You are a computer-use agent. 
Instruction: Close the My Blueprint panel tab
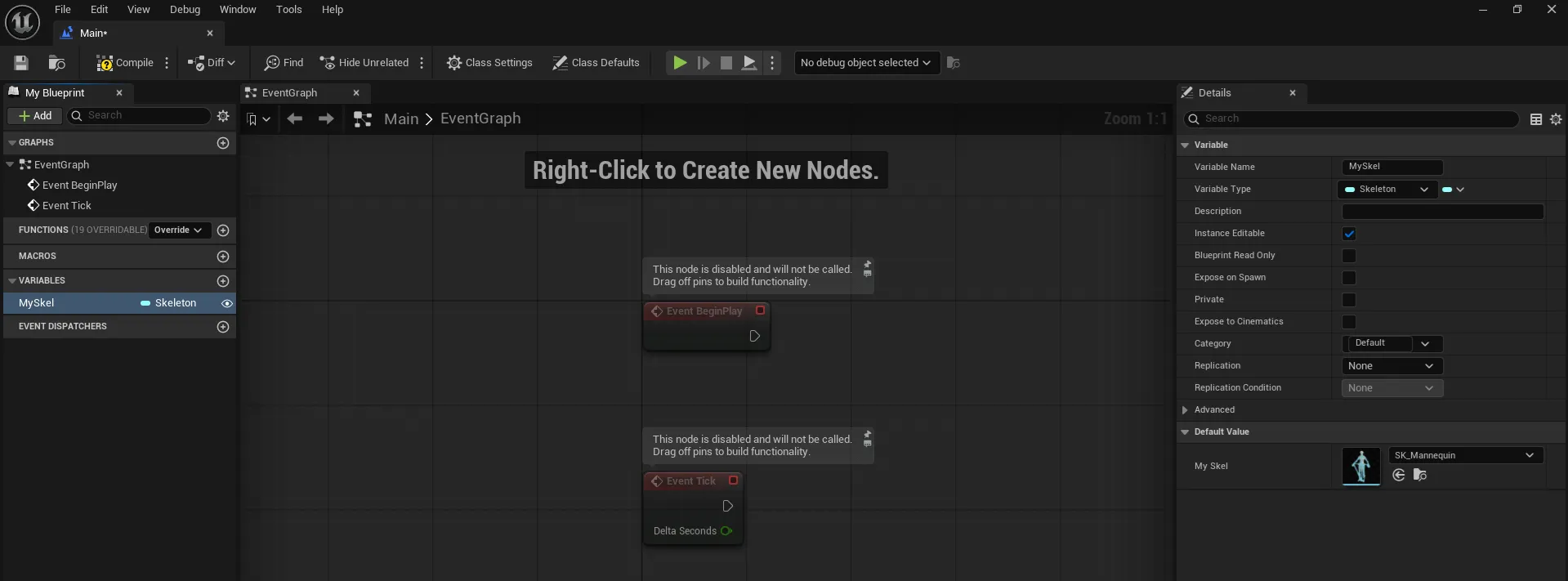tap(119, 93)
